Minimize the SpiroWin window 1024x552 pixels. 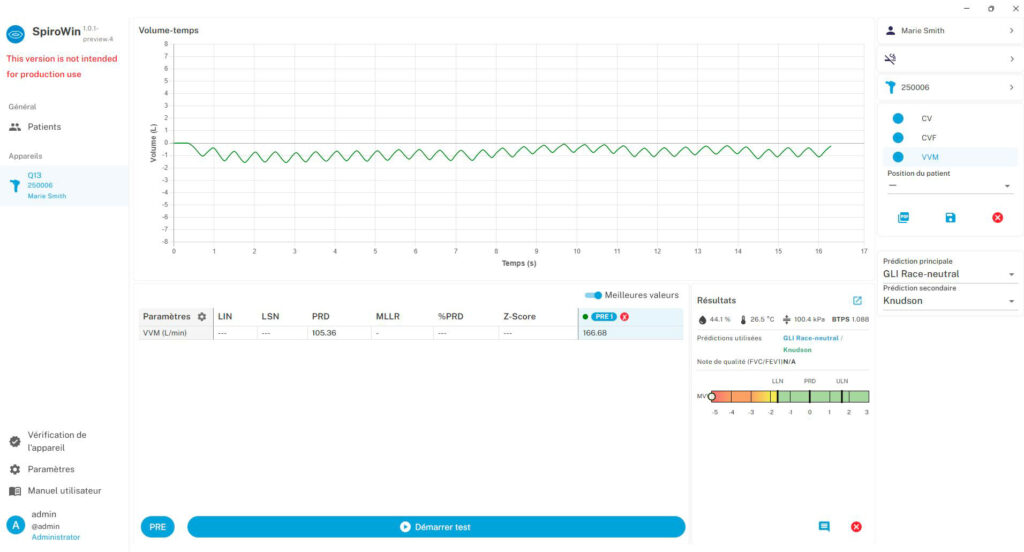[967, 8]
